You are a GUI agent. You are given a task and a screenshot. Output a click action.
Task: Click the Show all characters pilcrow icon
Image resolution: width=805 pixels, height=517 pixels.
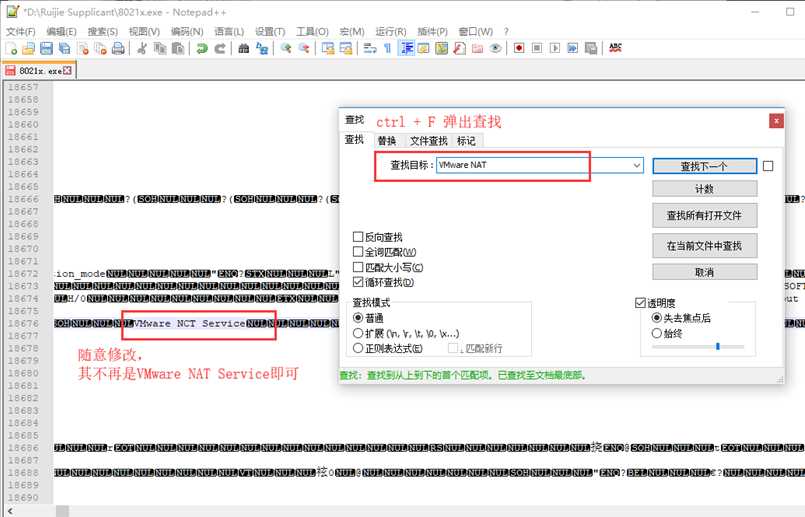(x=388, y=48)
